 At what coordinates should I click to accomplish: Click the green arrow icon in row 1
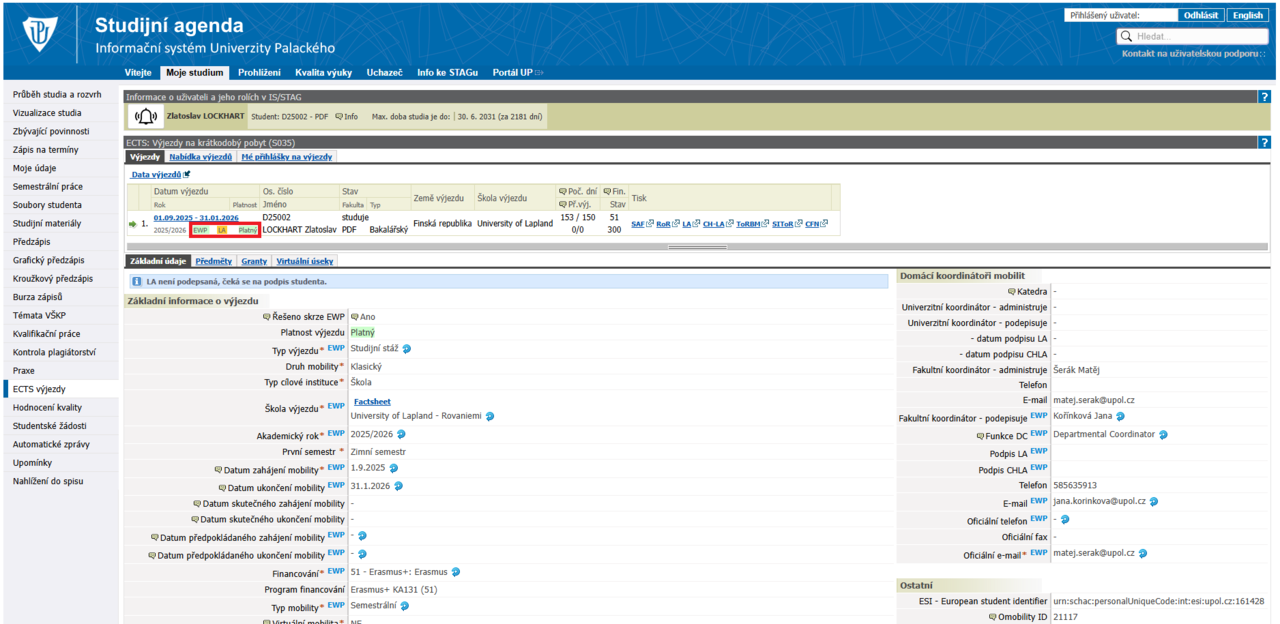coord(133,224)
